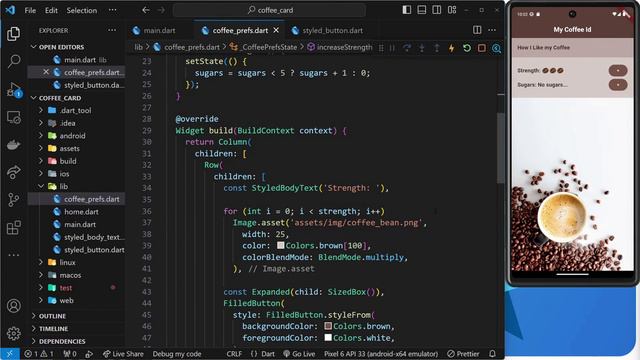Image resolution: width=640 pixels, height=360 pixels.
Task: Open the Edit menu
Action: pos(51,10)
